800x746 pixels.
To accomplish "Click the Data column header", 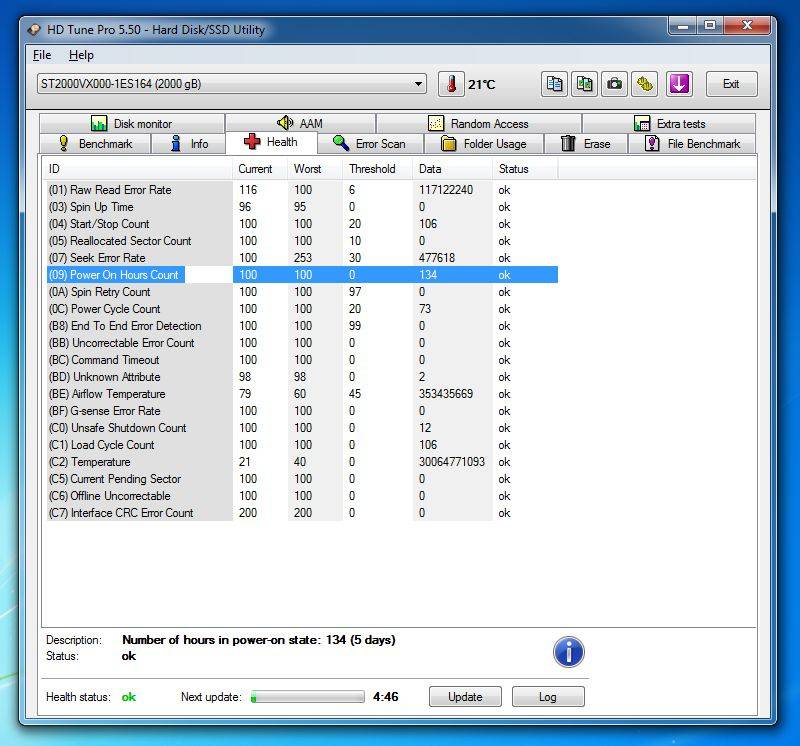I will click(452, 169).
